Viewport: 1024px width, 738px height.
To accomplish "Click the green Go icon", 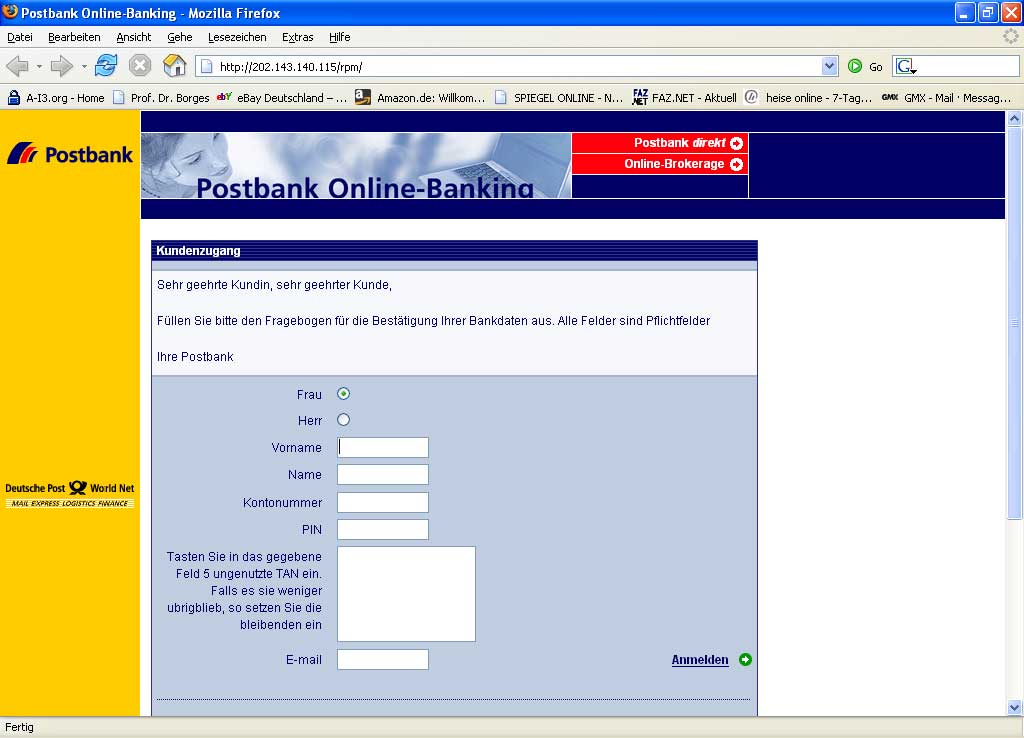I will pos(855,66).
